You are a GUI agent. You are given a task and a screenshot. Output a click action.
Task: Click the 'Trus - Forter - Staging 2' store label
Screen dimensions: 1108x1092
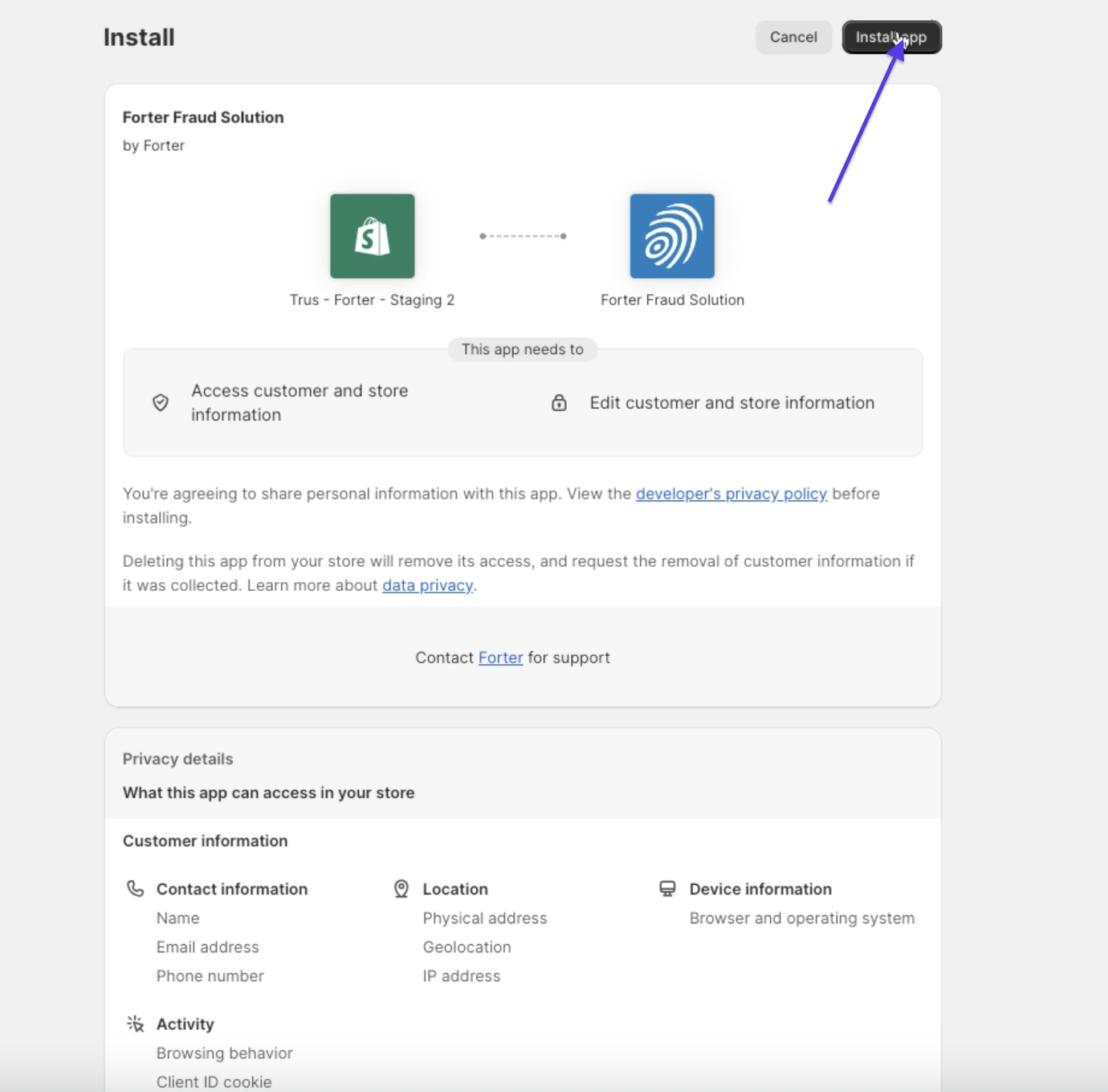372,299
